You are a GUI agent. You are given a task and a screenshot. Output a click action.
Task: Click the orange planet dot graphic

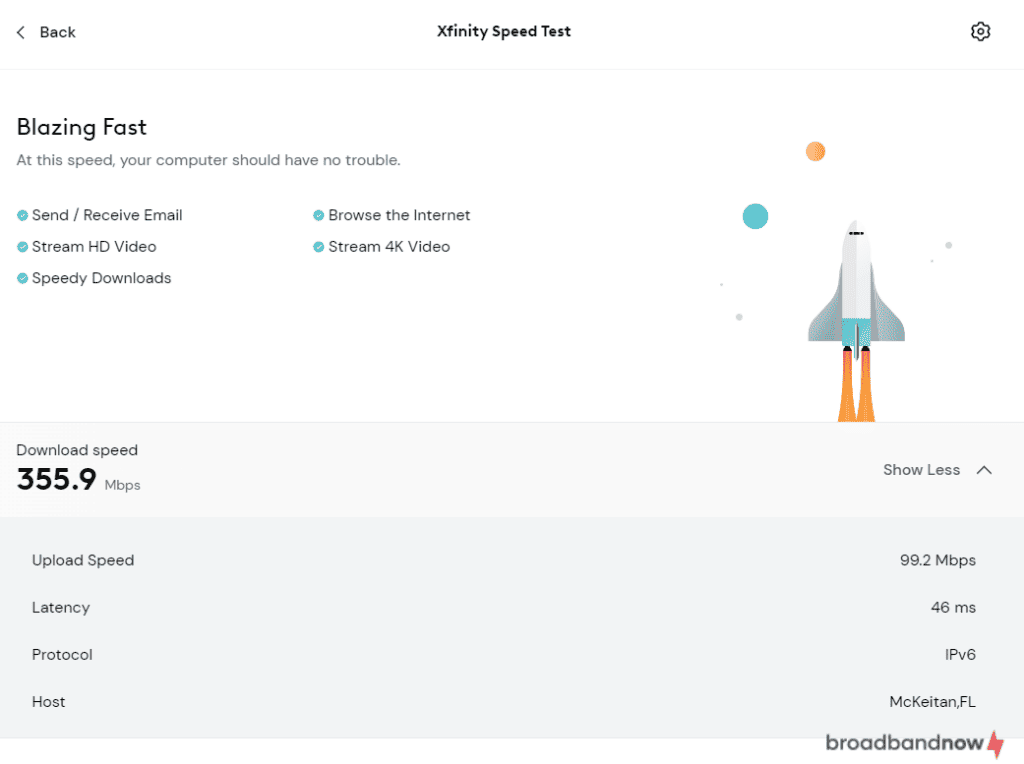coord(816,151)
